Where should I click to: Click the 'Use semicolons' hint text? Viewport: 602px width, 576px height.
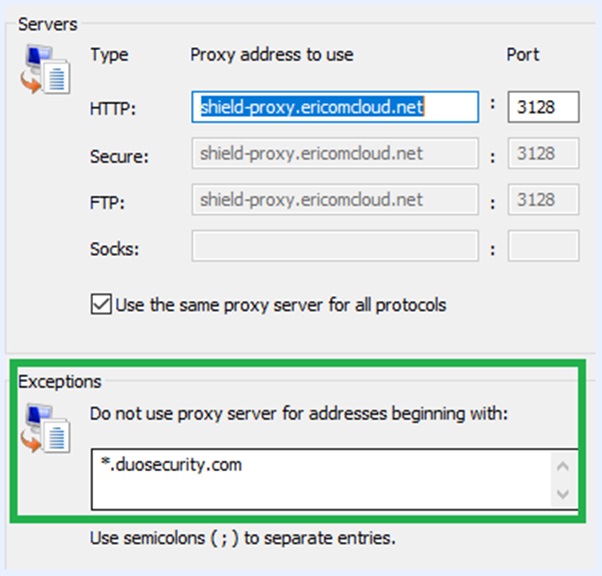pos(243,538)
